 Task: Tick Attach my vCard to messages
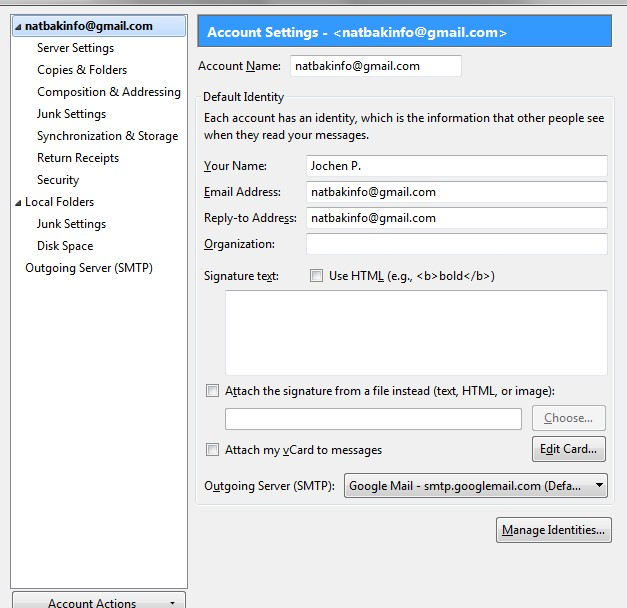[212, 450]
